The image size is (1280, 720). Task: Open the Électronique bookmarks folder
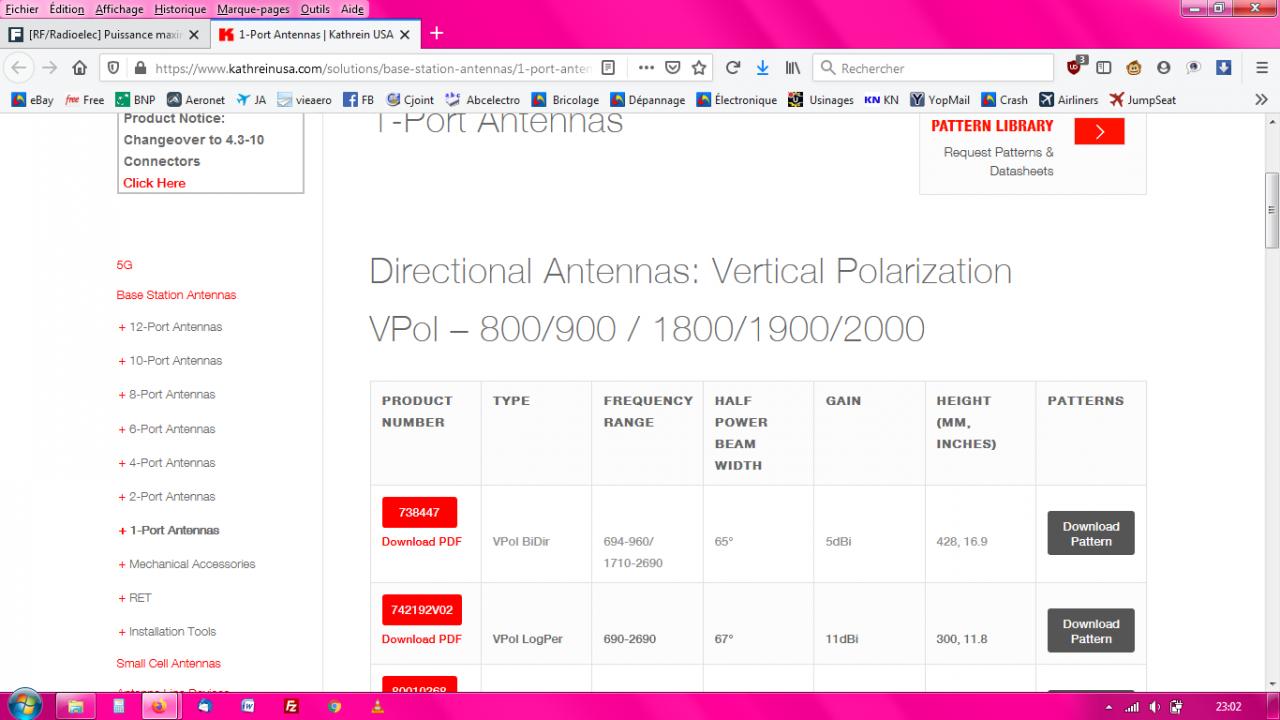[x=737, y=100]
